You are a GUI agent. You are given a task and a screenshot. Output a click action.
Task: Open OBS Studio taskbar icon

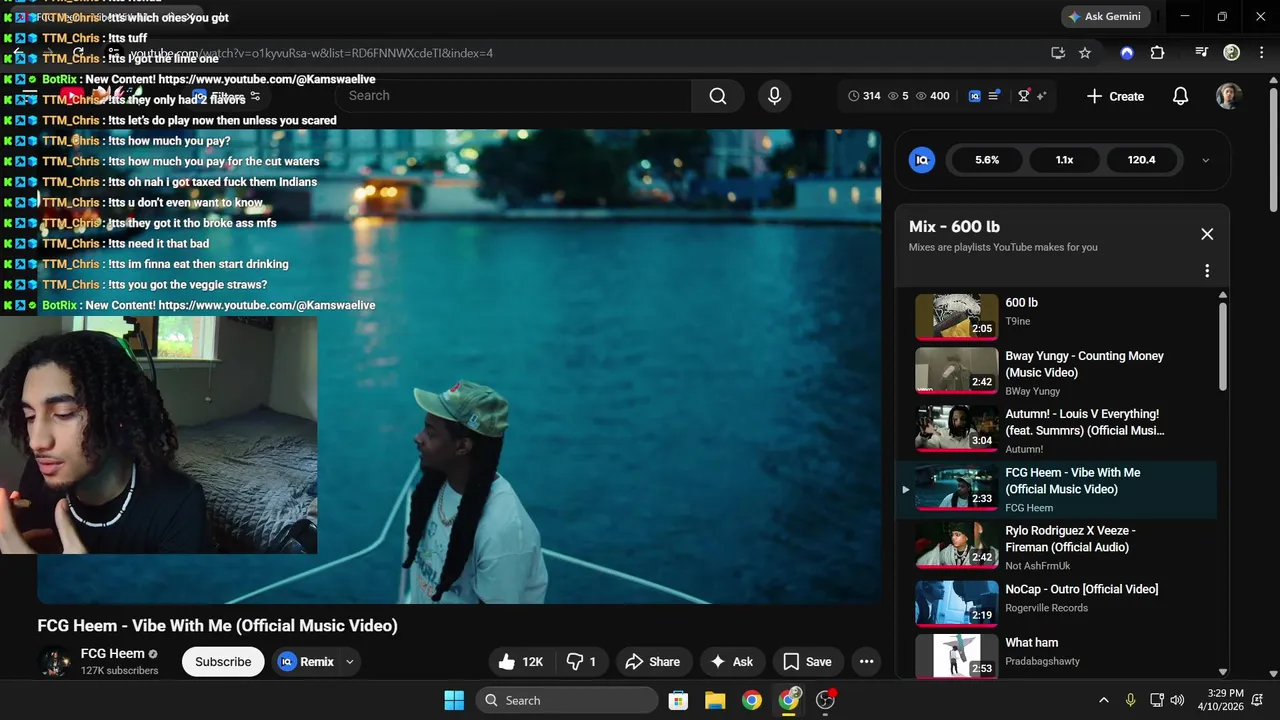click(826, 700)
